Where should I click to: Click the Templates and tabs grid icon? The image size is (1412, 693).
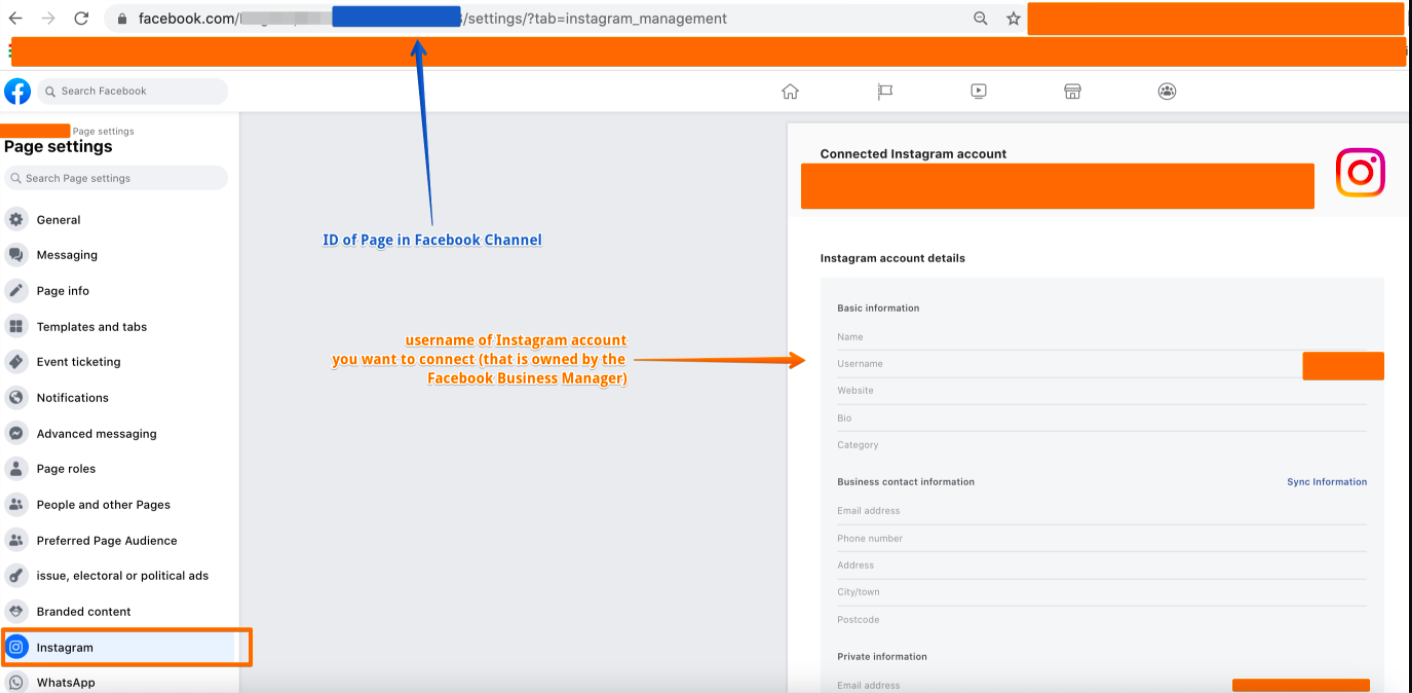point(16,327)
